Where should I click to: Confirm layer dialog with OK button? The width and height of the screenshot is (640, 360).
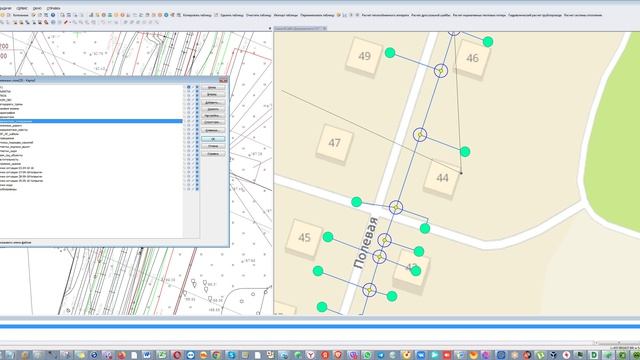[x=213, y=139]
